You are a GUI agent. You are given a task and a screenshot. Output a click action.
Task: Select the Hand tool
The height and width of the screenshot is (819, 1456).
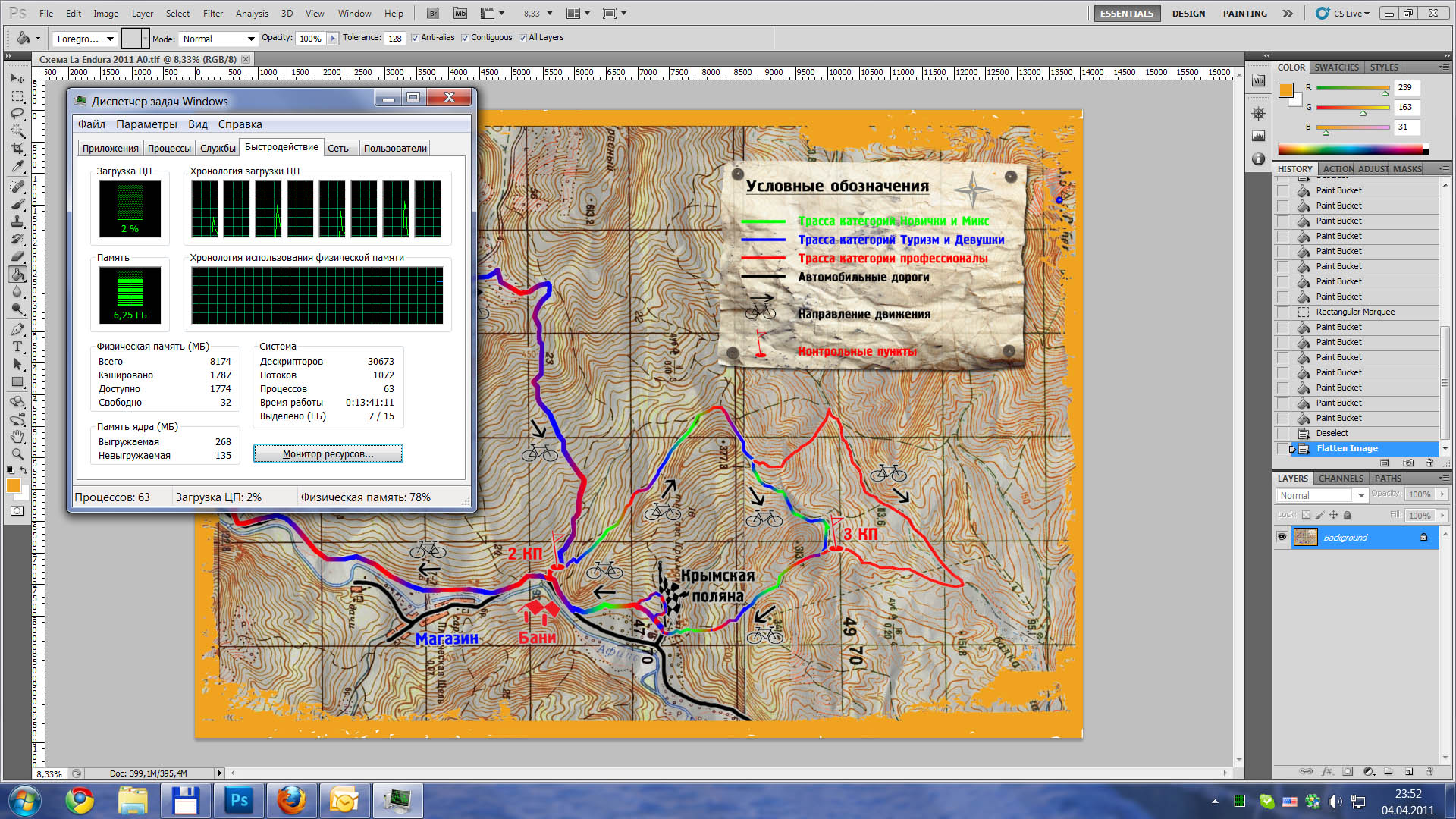coord(17,437)
